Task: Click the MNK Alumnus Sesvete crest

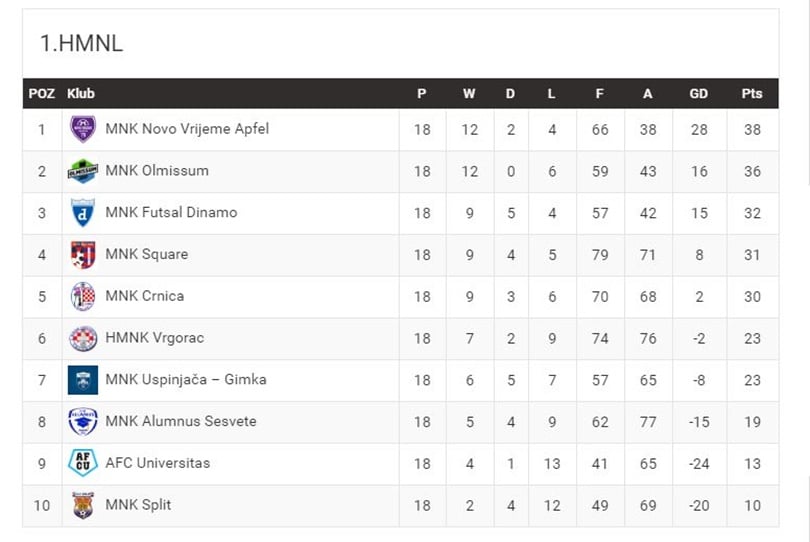Action: [x=83, y=422]
